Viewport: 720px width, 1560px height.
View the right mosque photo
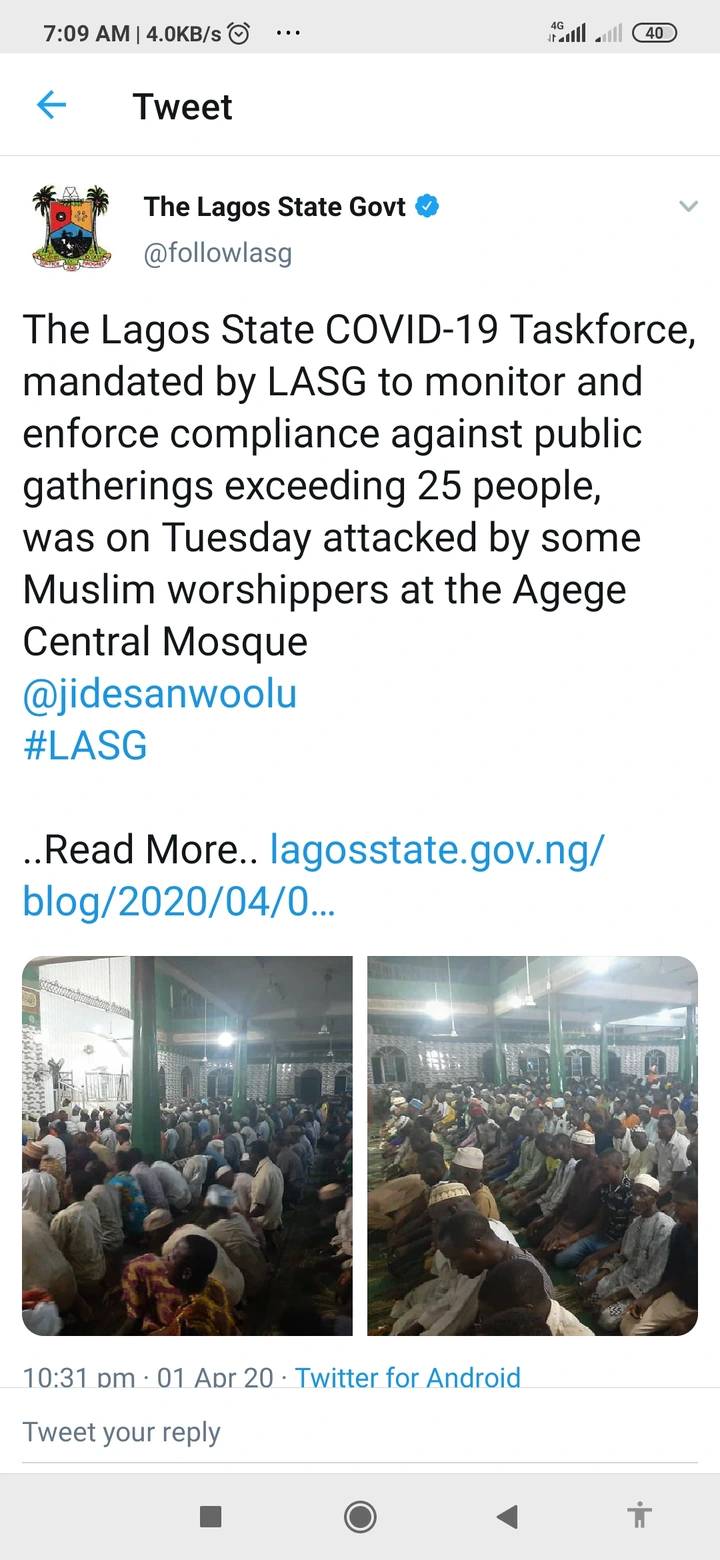click(x=532, y=1145)
